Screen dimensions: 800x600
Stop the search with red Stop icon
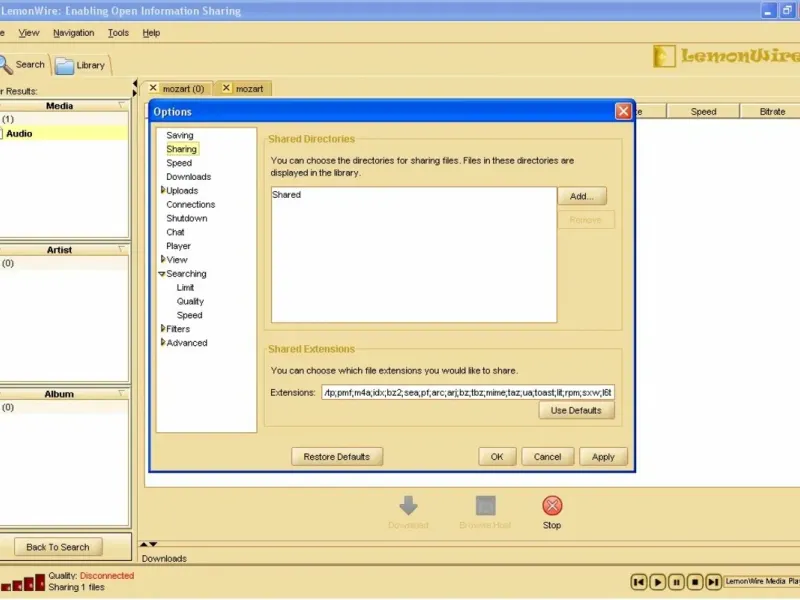click(552, 506)
